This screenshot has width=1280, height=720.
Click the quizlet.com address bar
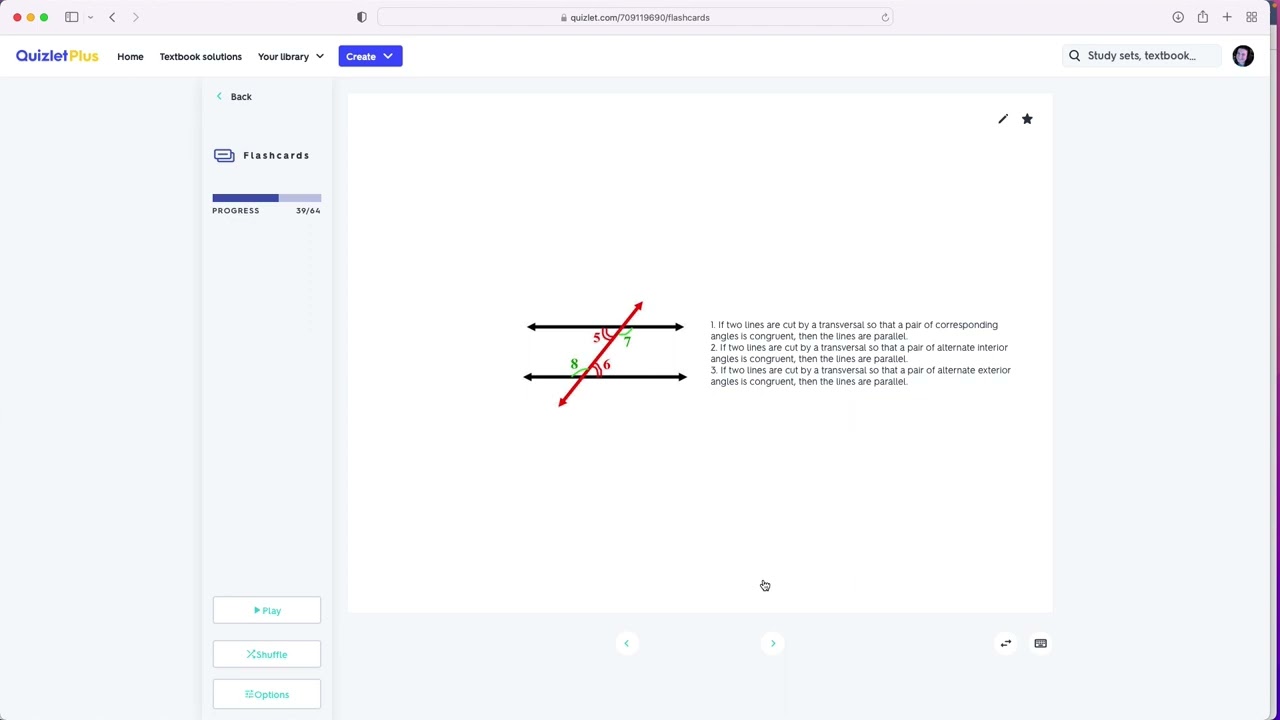pos(636,17)
